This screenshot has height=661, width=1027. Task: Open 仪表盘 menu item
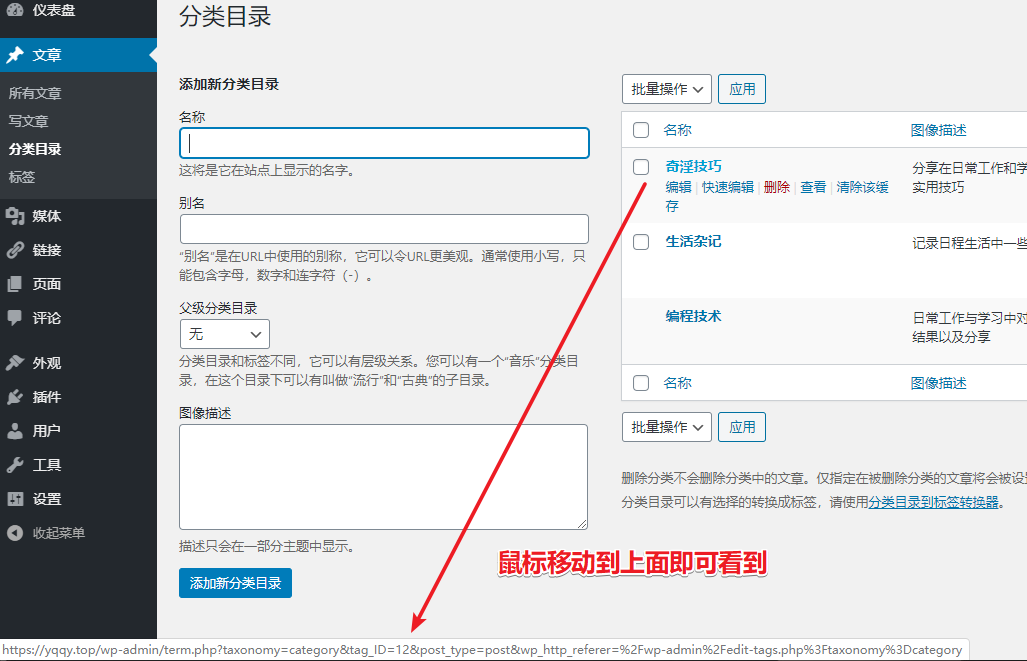54,10
